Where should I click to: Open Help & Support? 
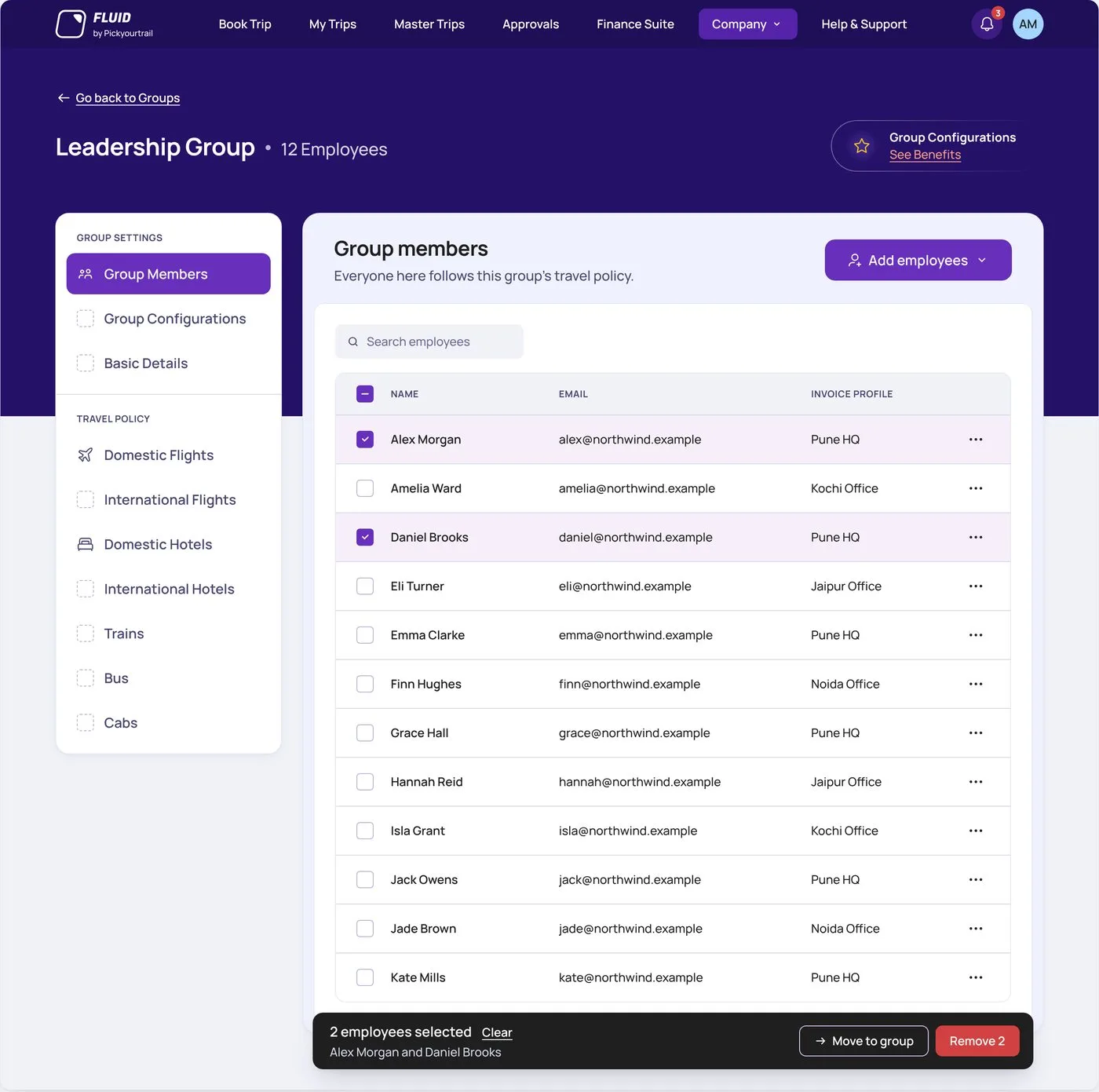[x=863, y=24]
